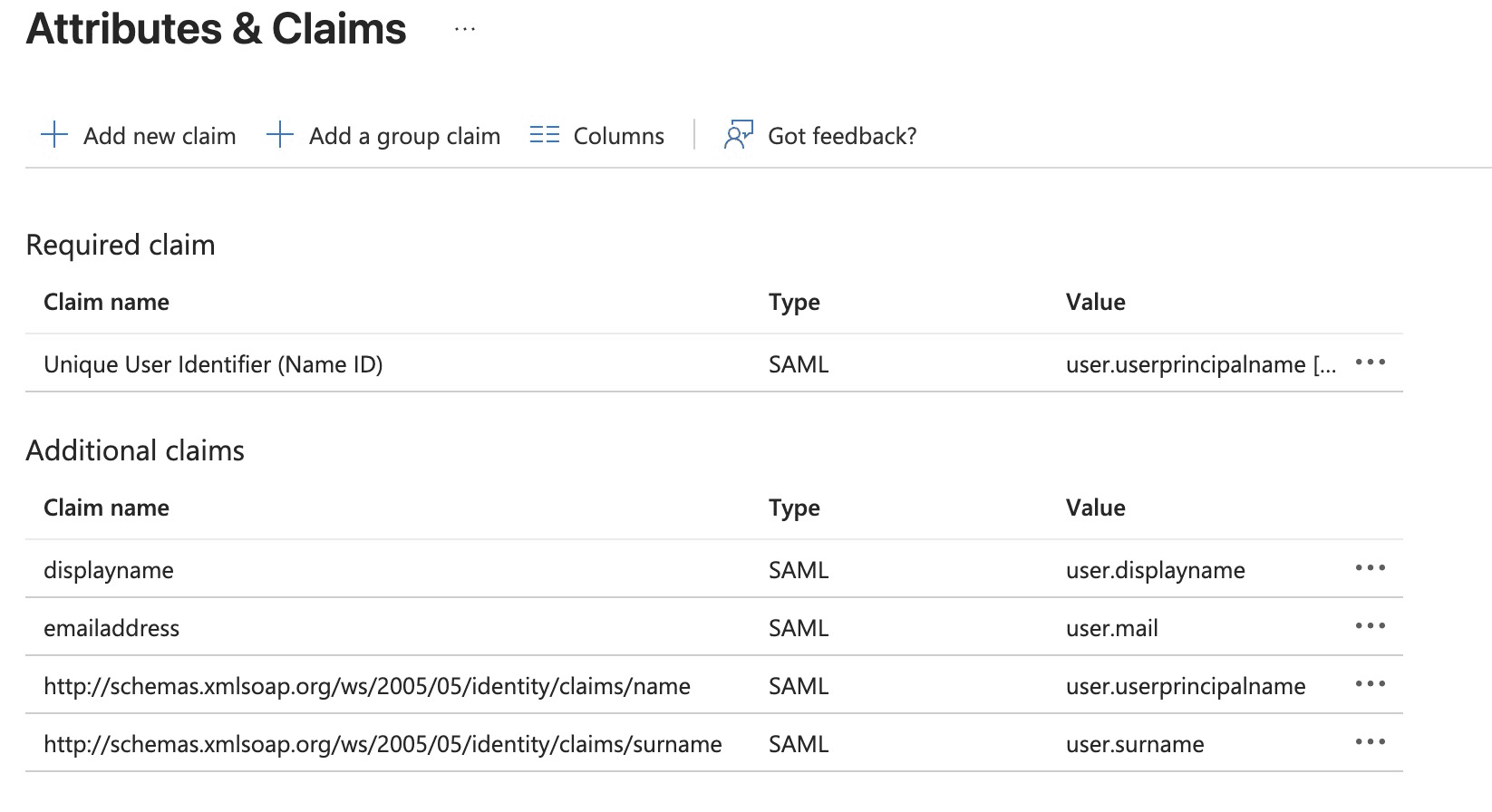Open the ellipsis menu for the emailaddress claim
The image size is (1492, 812).
click(1370, 627)
